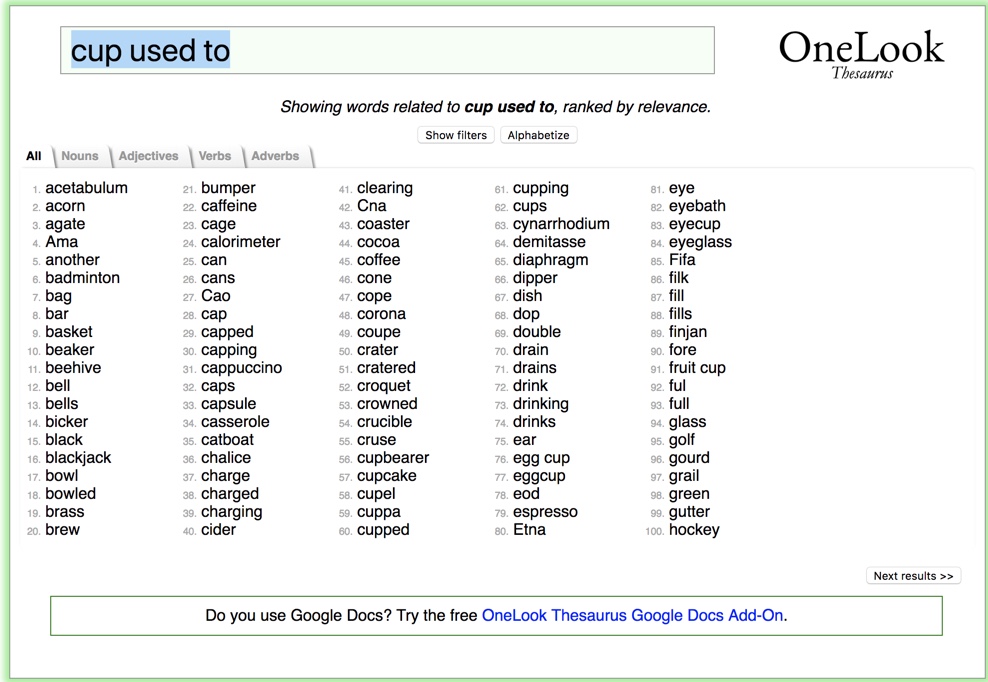This screenshot has height=682, width=988.
Task: Click the word 'cupping'
Action: tap(541, 188)
